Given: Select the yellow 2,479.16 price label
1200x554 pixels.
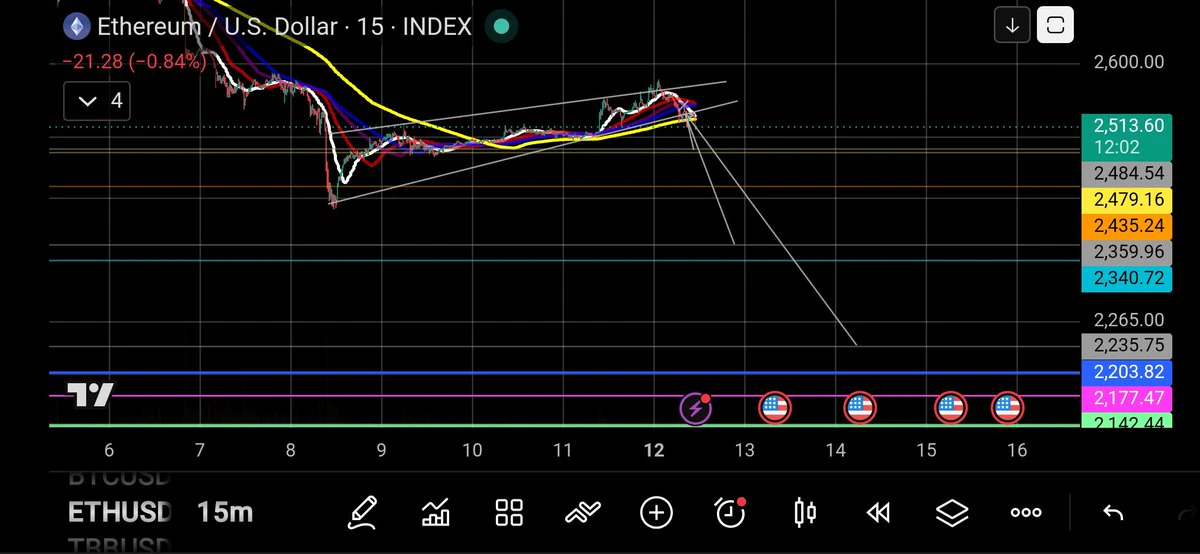Looking at the screenshot, I should tap(1128, 199).
